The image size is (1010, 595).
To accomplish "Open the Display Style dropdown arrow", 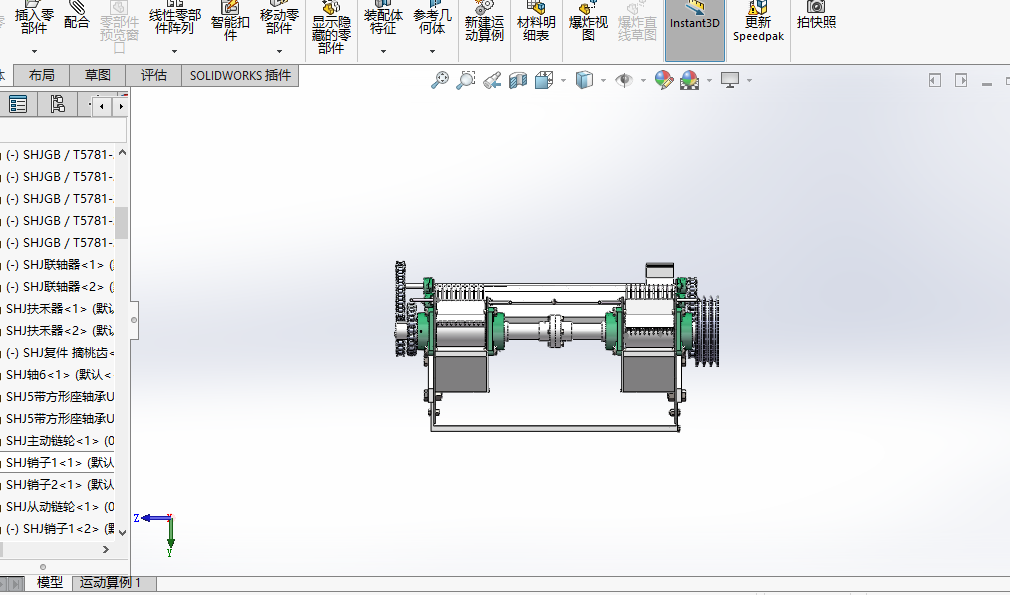I will click(x=604, y=80).
